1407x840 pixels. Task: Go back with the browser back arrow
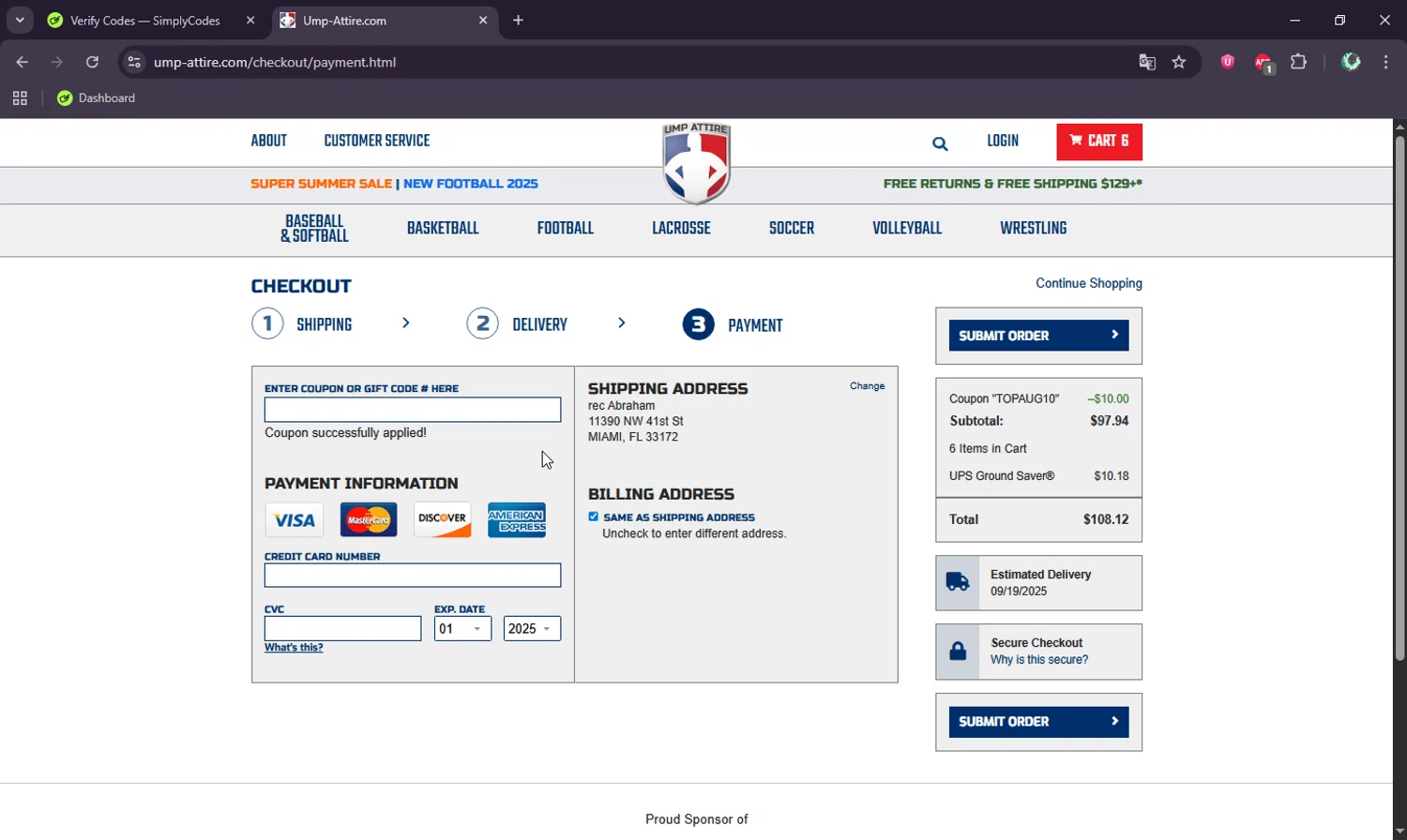(23, 62)
